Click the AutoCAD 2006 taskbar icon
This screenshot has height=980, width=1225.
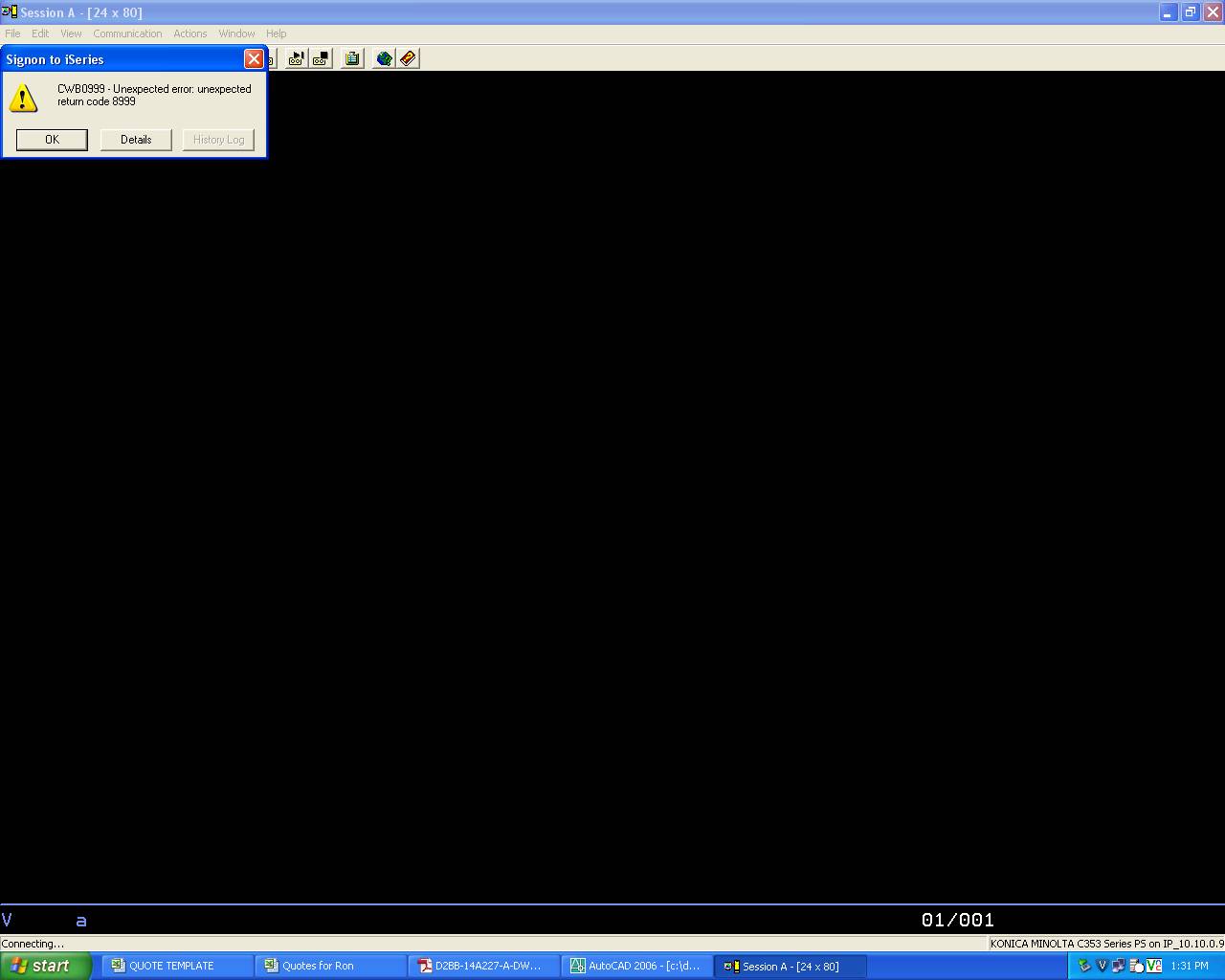[x=635, y=966]
